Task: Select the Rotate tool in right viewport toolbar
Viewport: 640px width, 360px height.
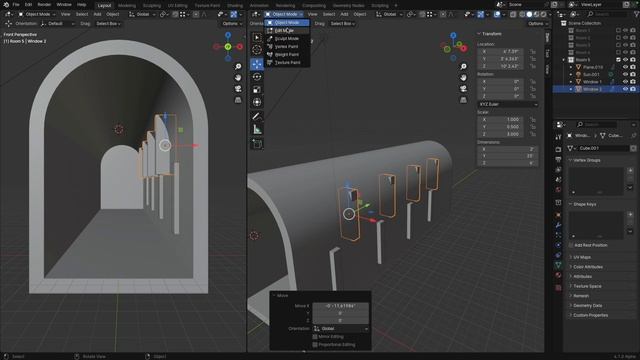Action: click(257, 76)
